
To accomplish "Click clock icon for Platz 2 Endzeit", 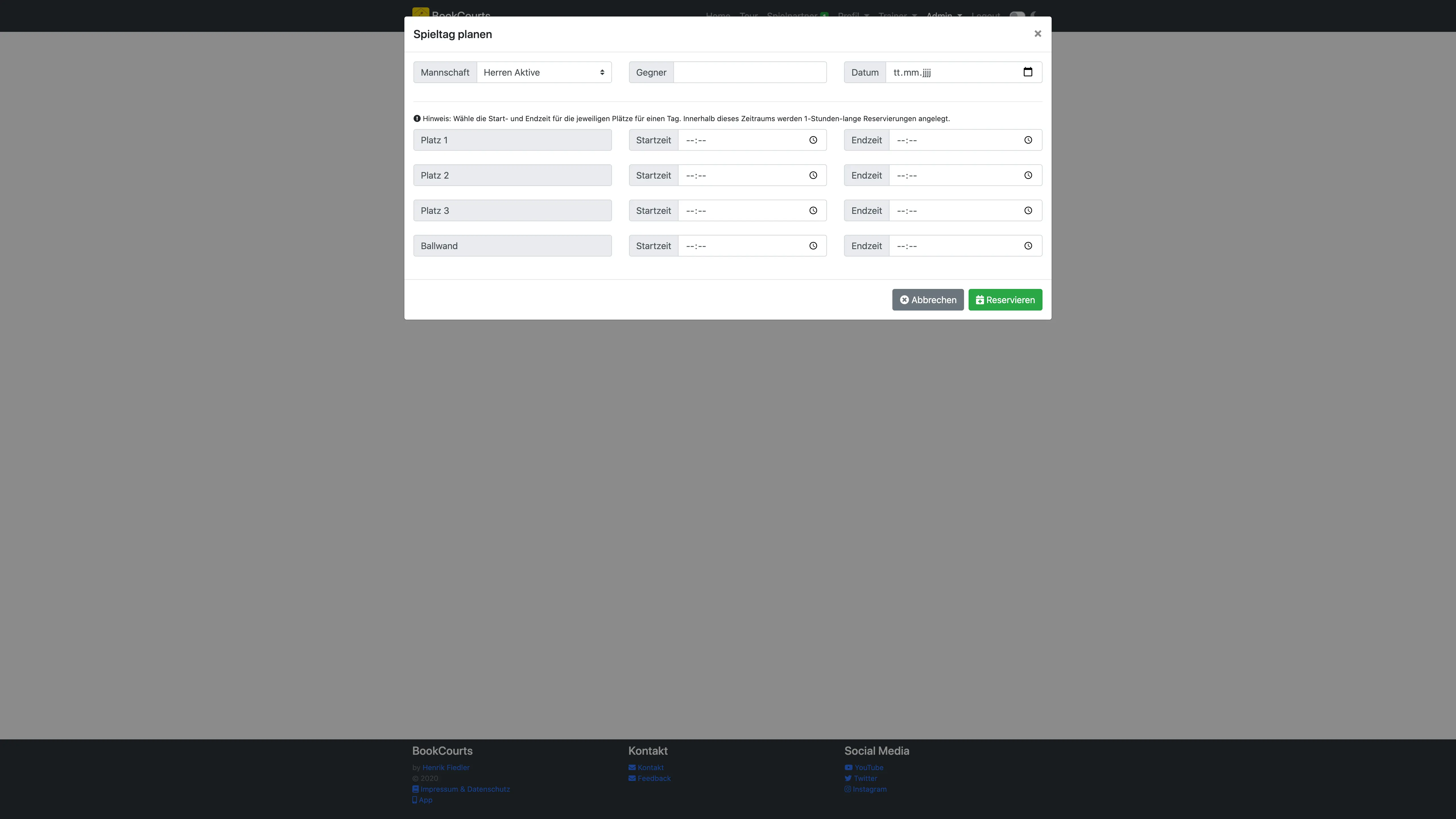I will click(x=1027, y=175).
